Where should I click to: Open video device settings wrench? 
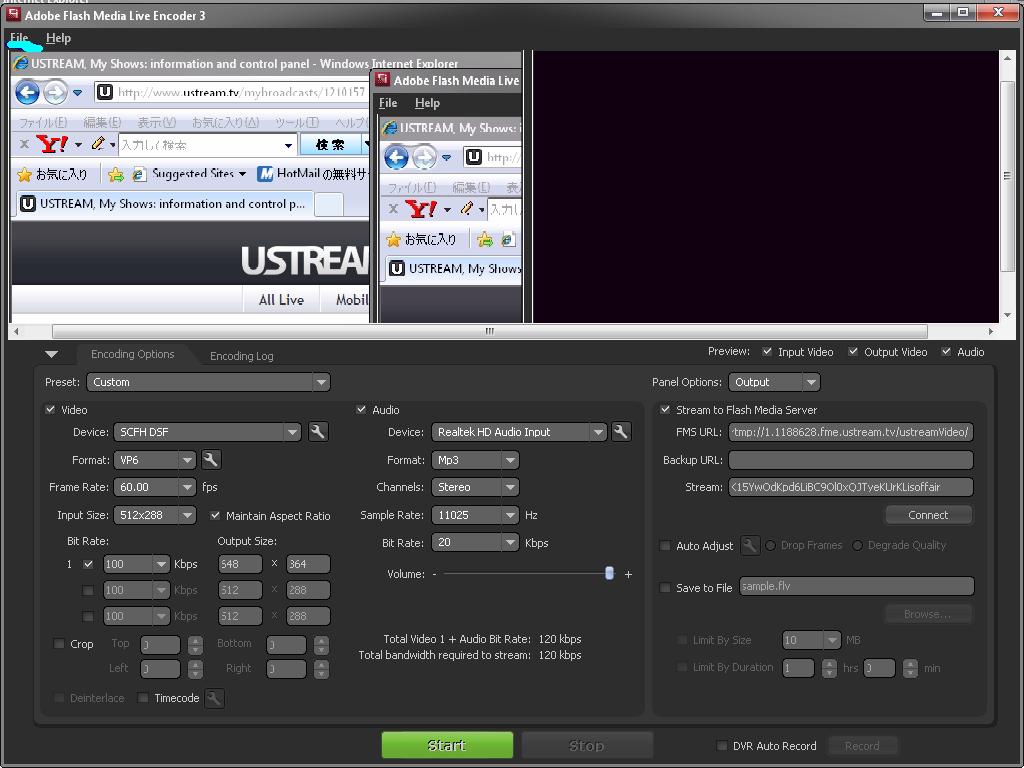point(318,432)
